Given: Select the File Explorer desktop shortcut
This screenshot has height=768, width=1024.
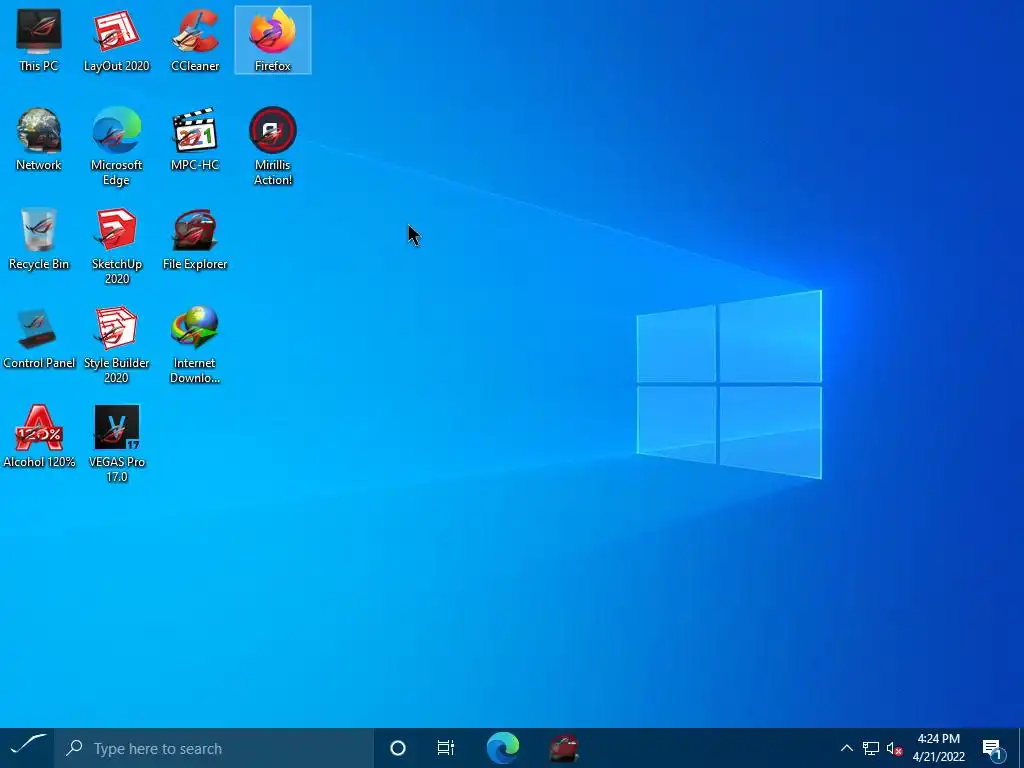Looking at the screenshot, I should (x=195, y=238).
